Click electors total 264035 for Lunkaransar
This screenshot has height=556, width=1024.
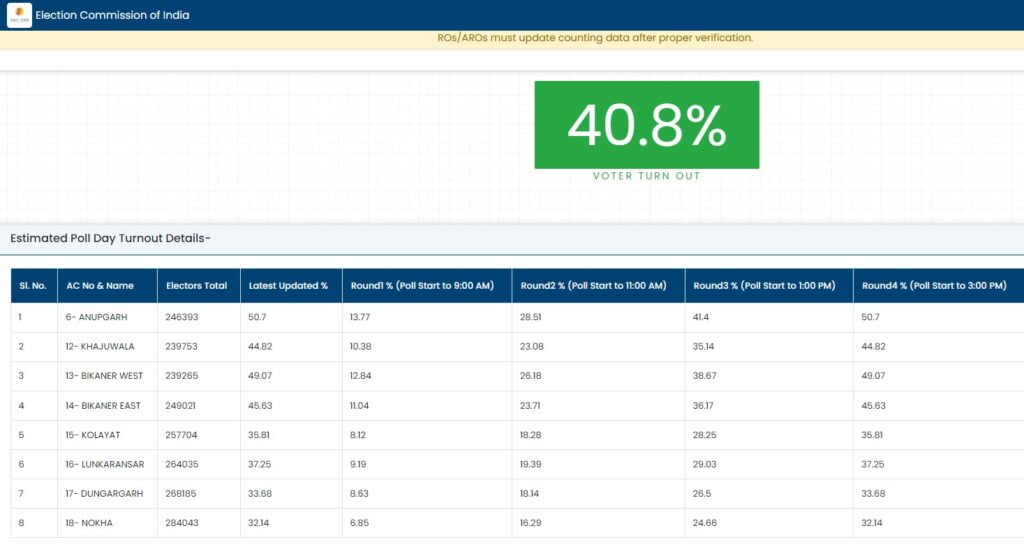point(182,465)
